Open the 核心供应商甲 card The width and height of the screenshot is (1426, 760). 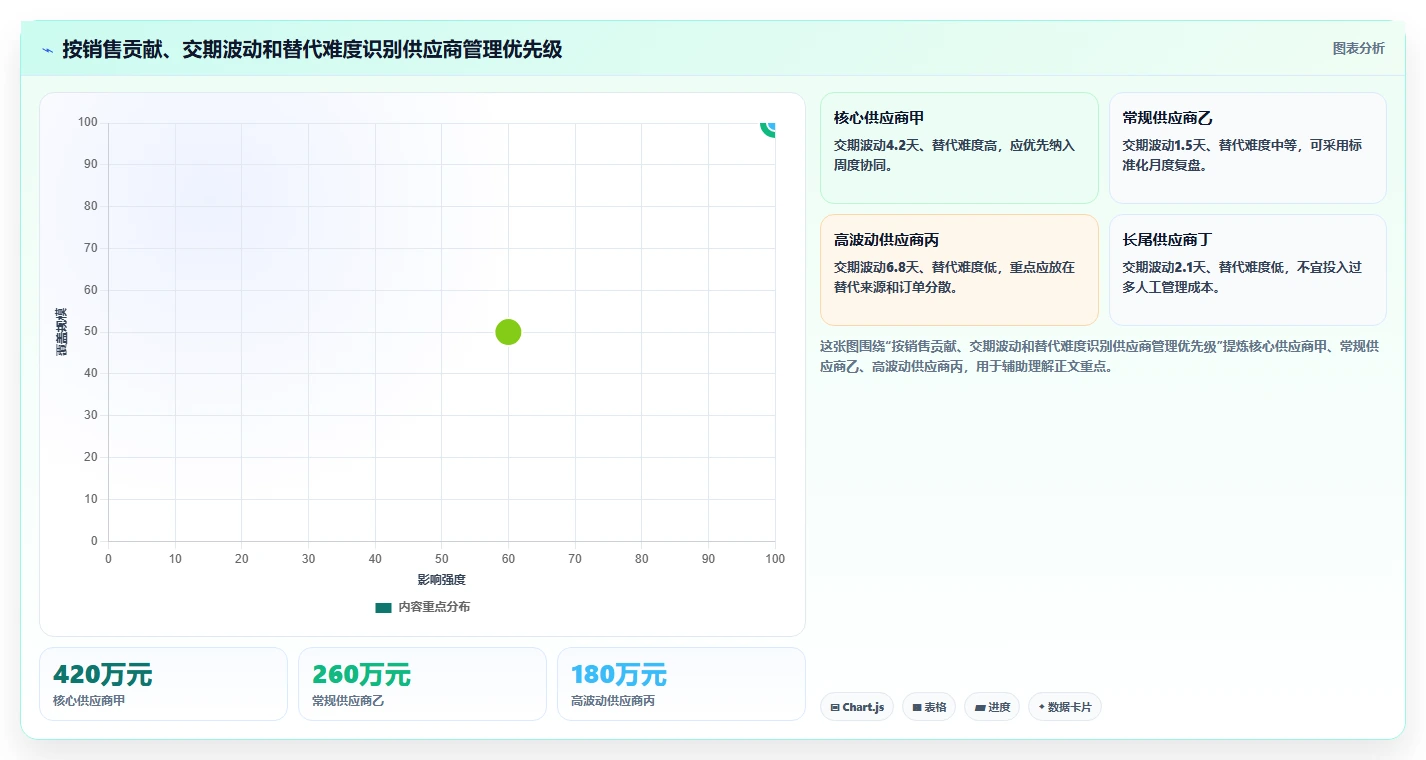959,148
